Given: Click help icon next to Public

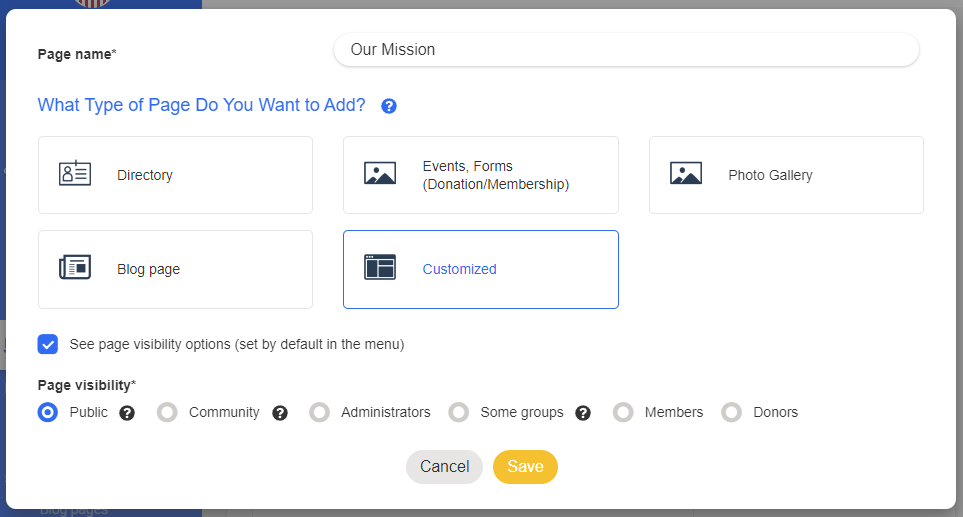Looking at the screenshot, I should (127, 412).
